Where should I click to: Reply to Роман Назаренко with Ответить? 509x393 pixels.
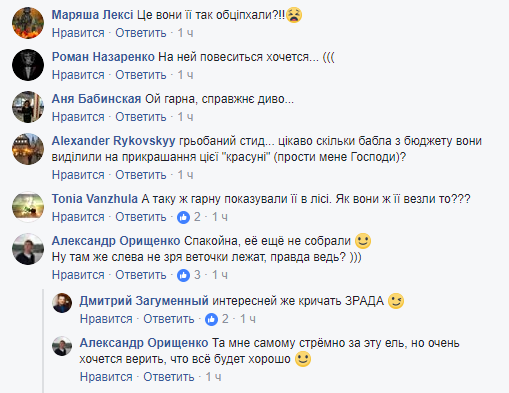141,75
